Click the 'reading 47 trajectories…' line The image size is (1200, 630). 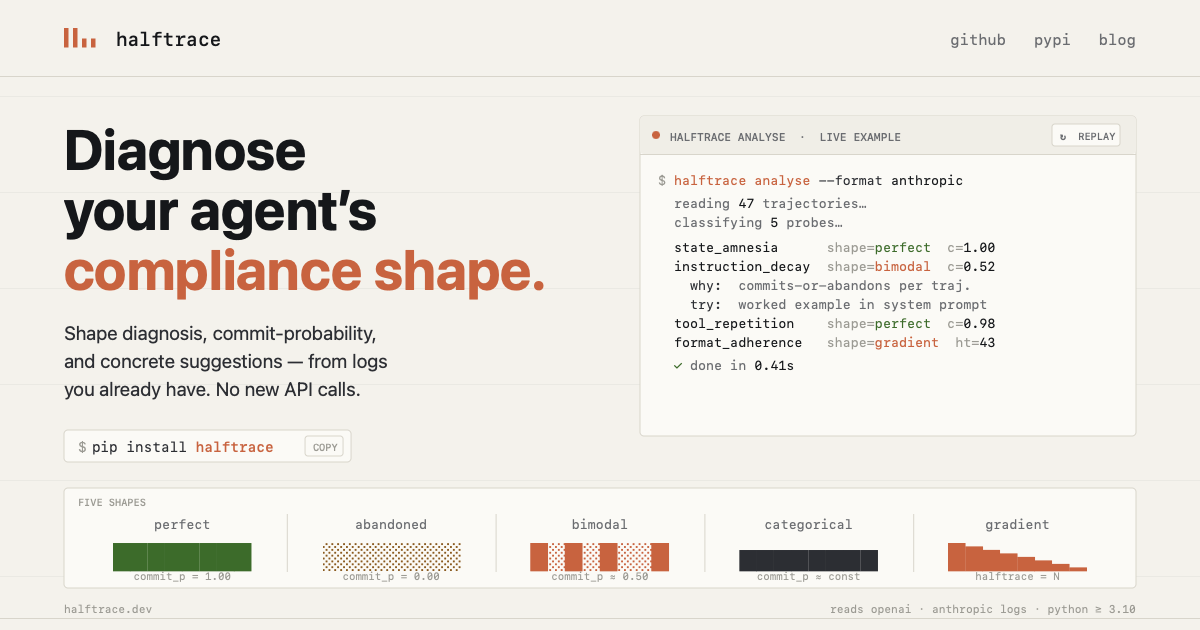(x=770, y=204)
